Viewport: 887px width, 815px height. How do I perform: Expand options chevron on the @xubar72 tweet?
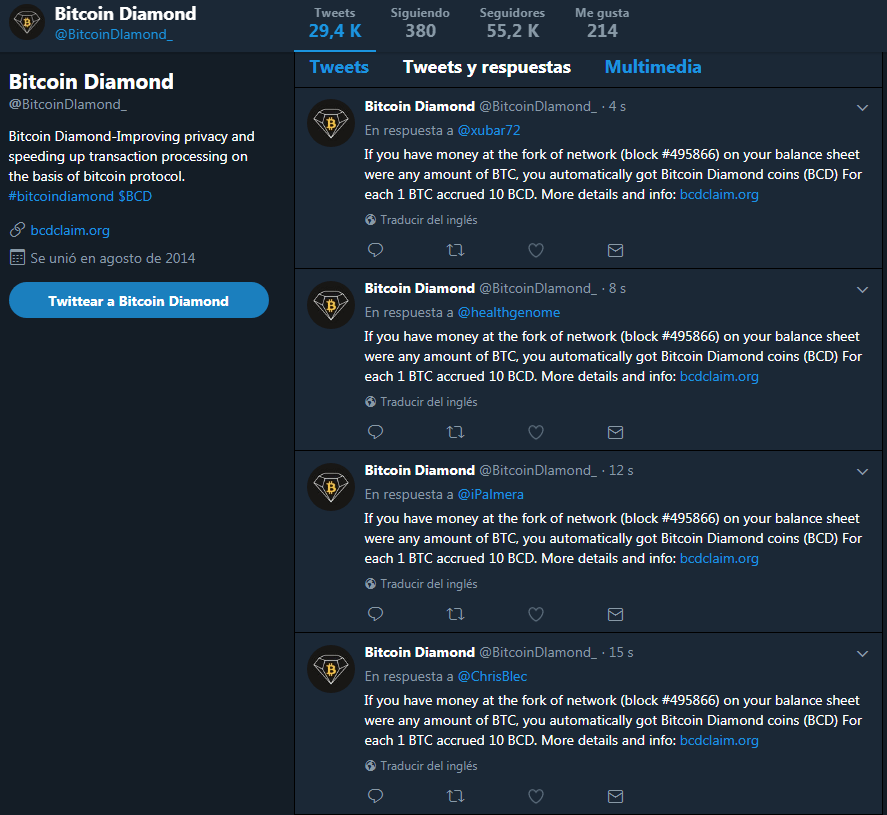[862, 107]
